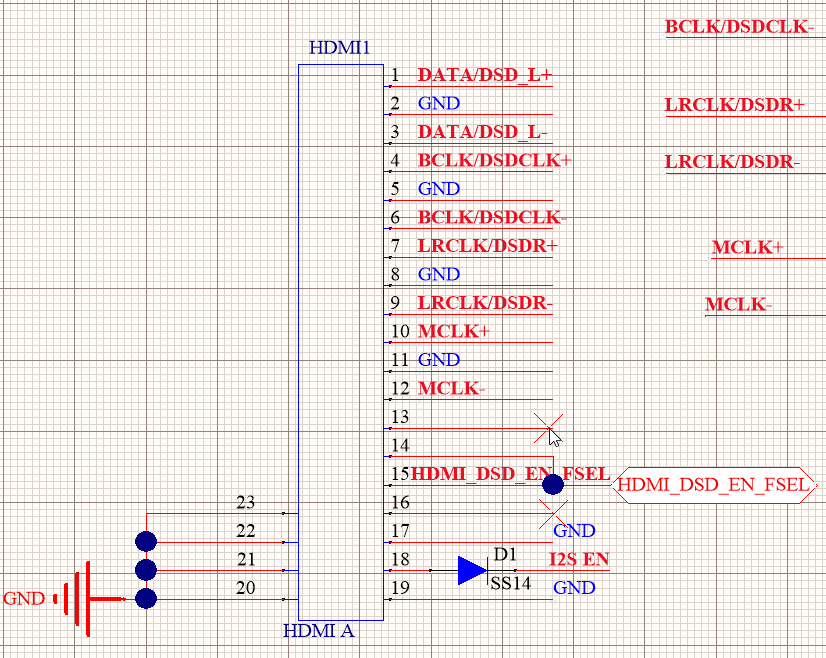The width and height of the screenshot is (826, 658).
Task: Click the SS14 diode value text
Action: [x=510, y=583]
